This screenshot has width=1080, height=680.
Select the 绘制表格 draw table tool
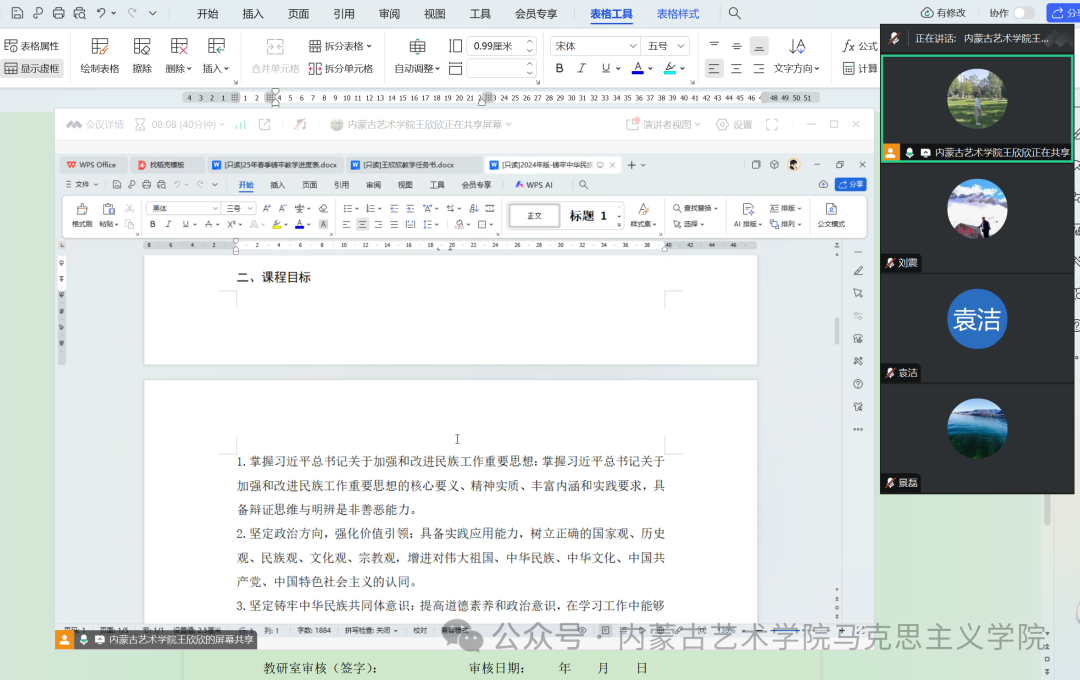99,55
